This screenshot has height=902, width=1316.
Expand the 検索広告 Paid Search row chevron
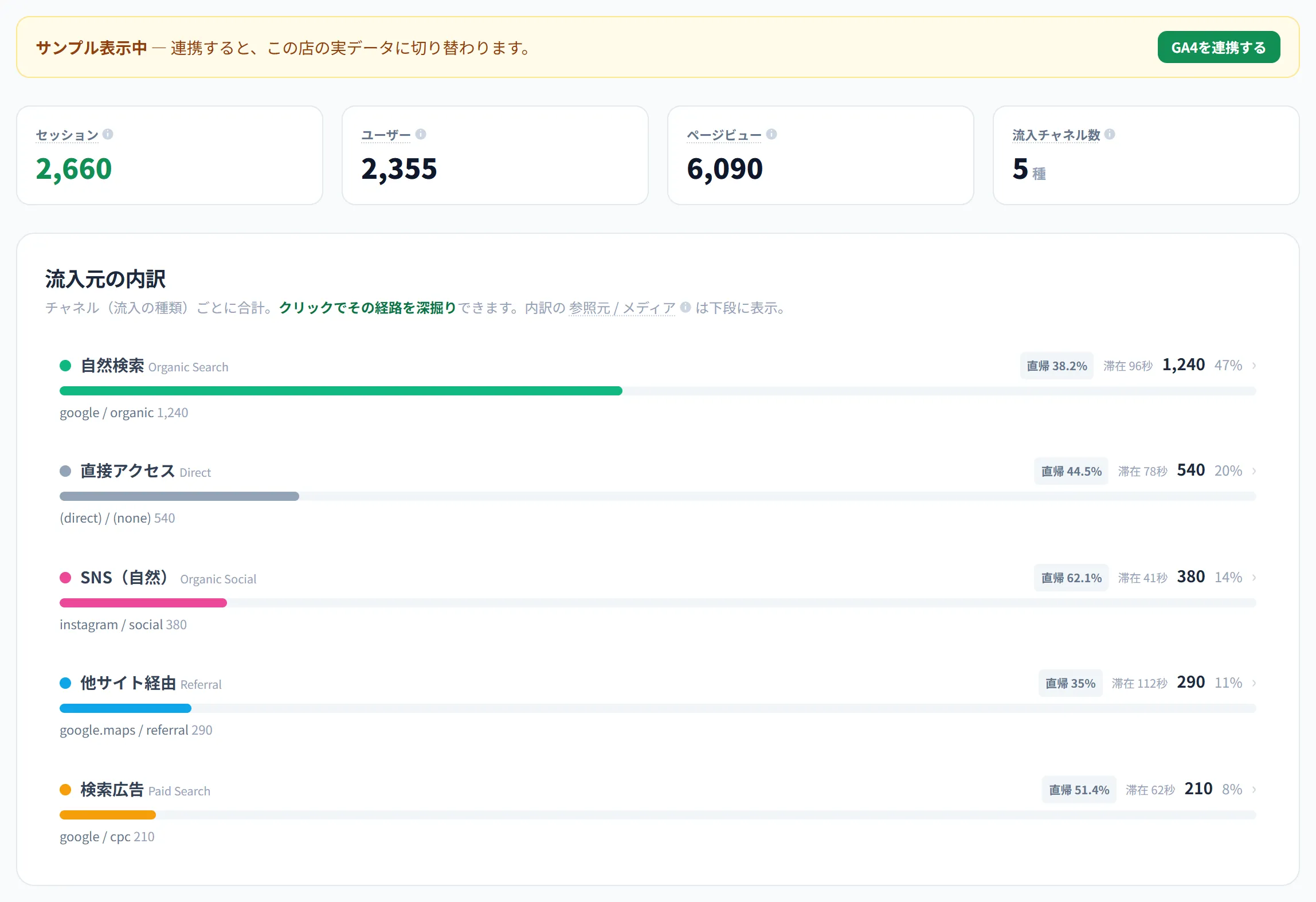coord(1254,790)
